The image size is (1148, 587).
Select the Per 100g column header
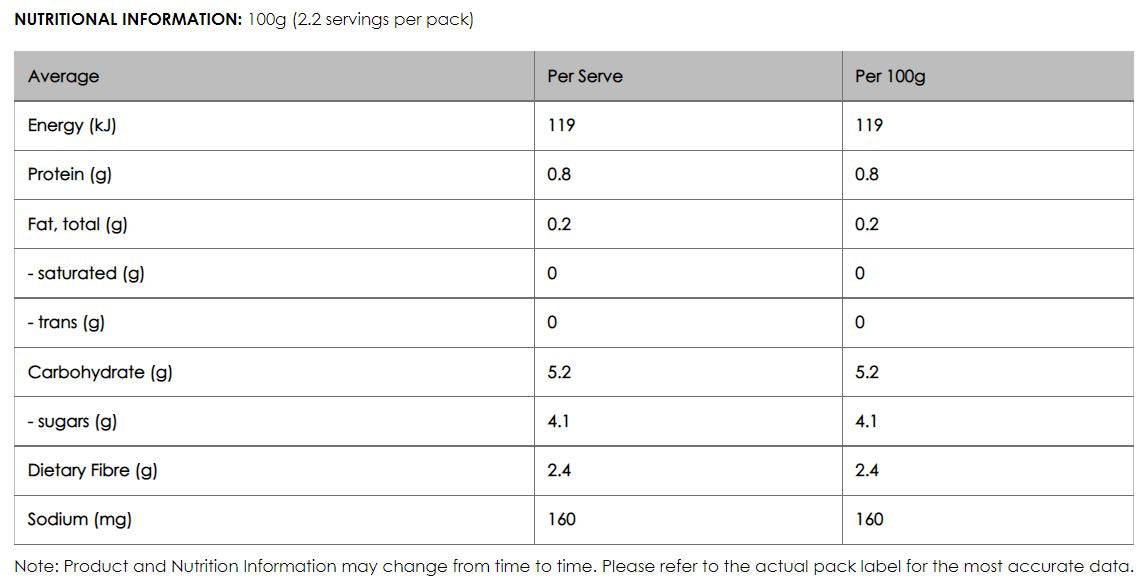[890, 76]
